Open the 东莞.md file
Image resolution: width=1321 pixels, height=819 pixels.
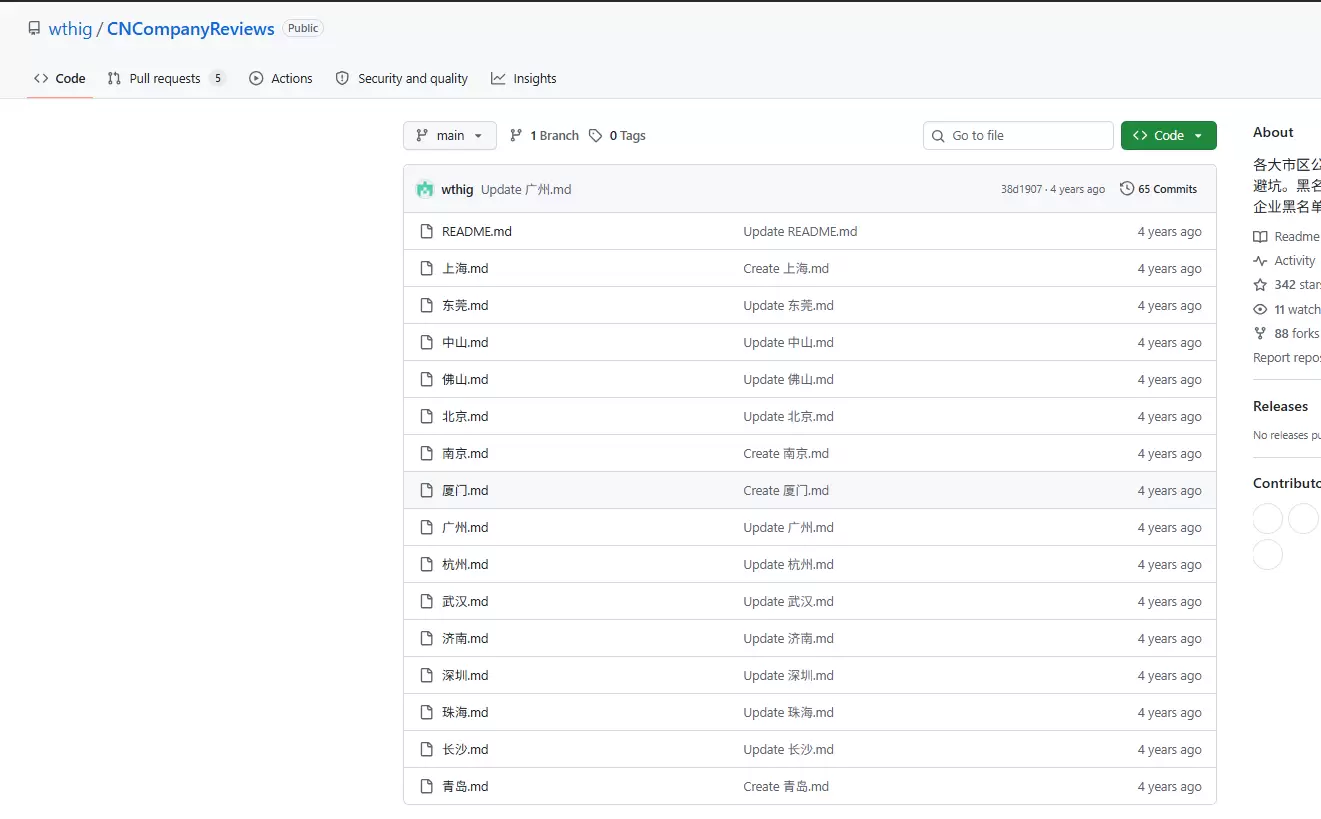[465, 306]
